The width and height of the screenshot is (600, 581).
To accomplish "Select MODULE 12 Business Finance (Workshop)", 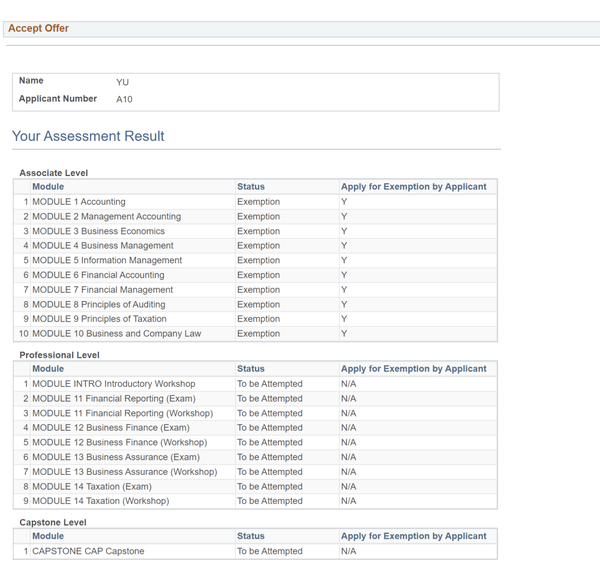I will [119, 442].
